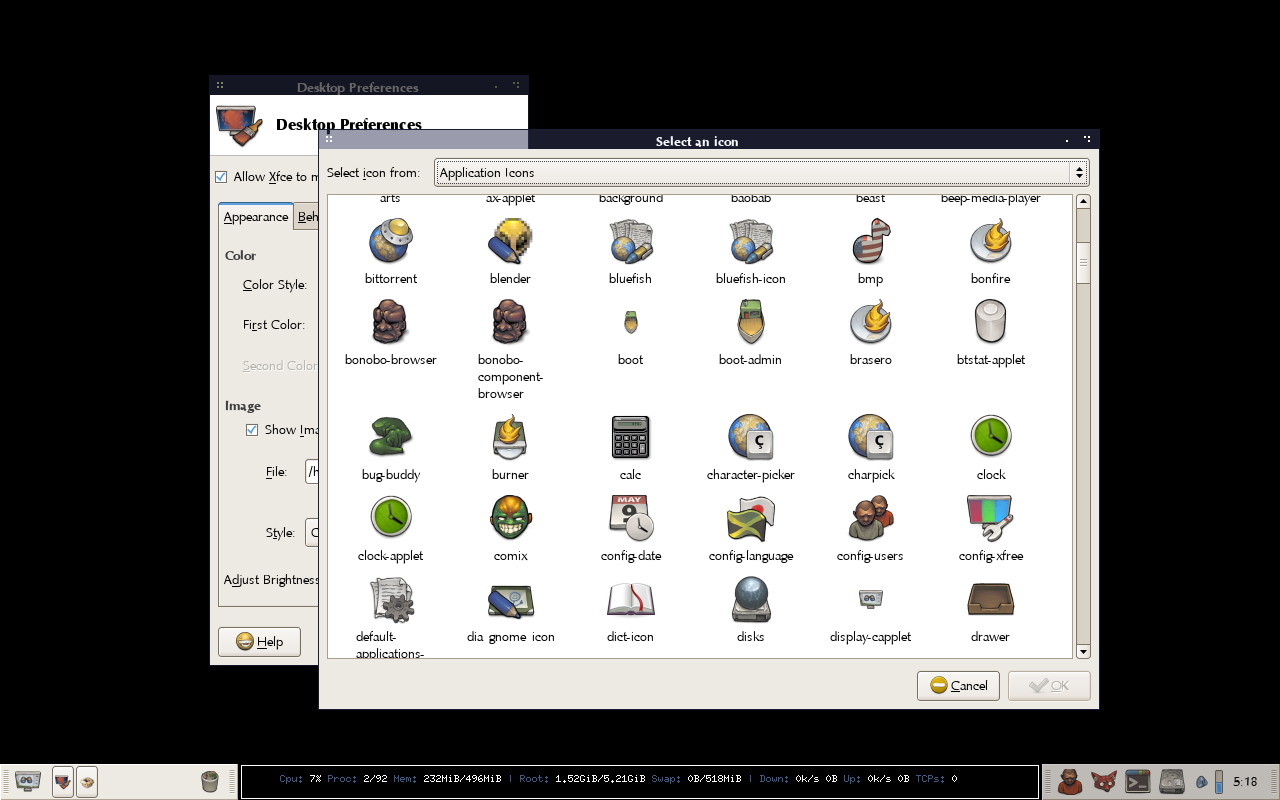Open the Application Icons dropdown
This screenshot has height=800, width=1280.
coord(762,173)
